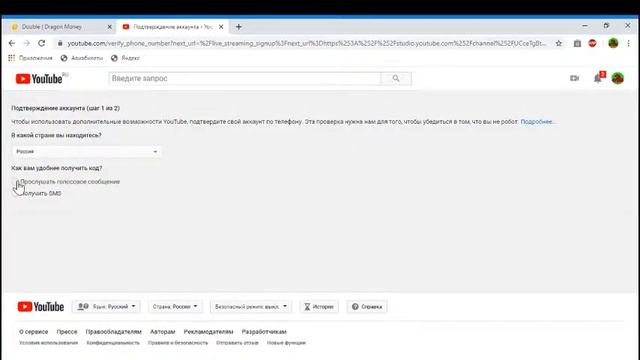Open the О сервисе footer link
Image resolution: width=640 pixels, height=360 pixels.
click(x=33, y=332)
